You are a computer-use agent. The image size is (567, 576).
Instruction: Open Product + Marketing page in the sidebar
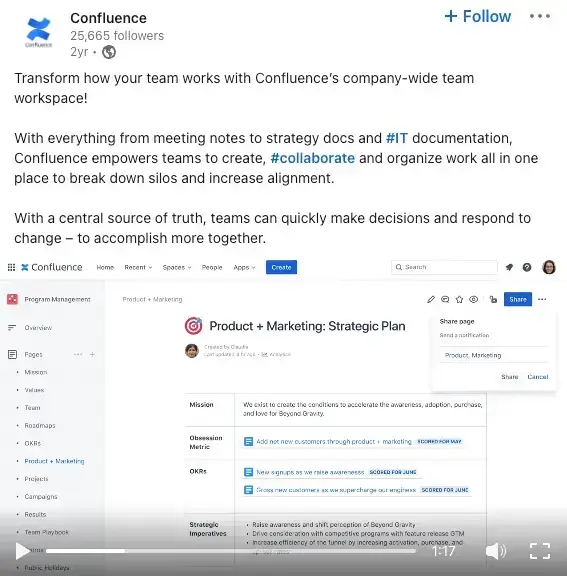coord(54,461)
